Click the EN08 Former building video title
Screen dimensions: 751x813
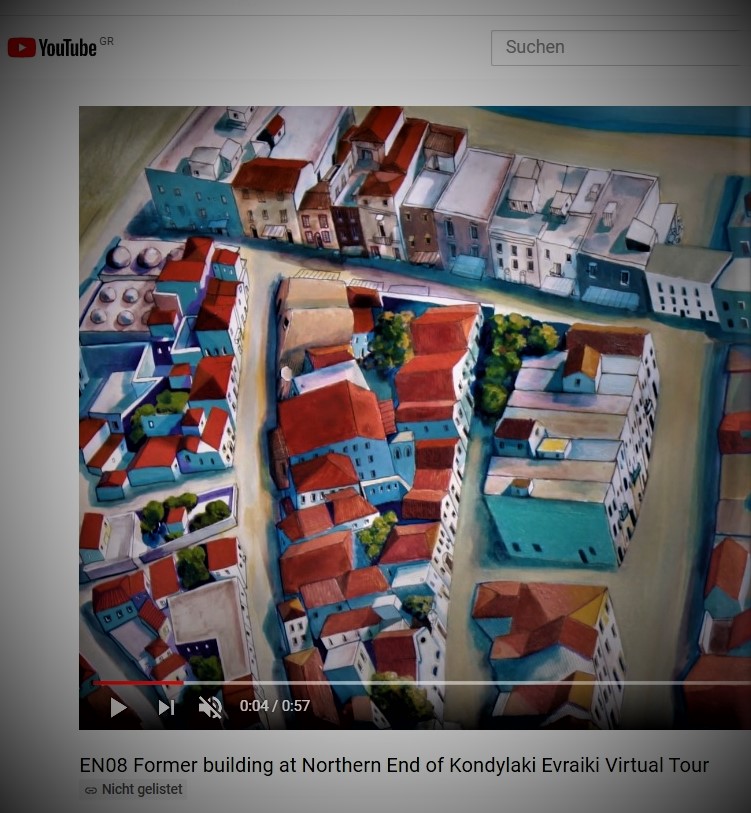[394, 765]
